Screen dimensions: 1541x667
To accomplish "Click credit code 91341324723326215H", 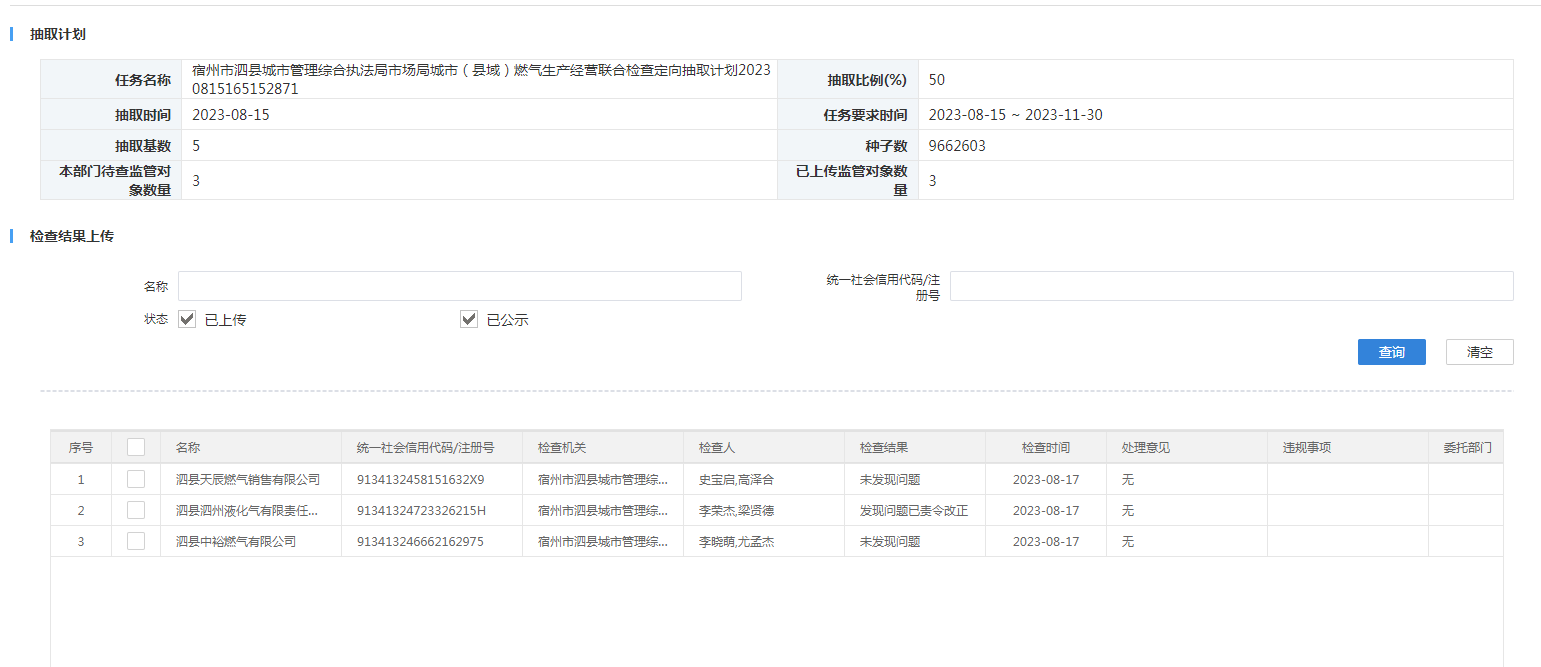I will pos(421,511).
